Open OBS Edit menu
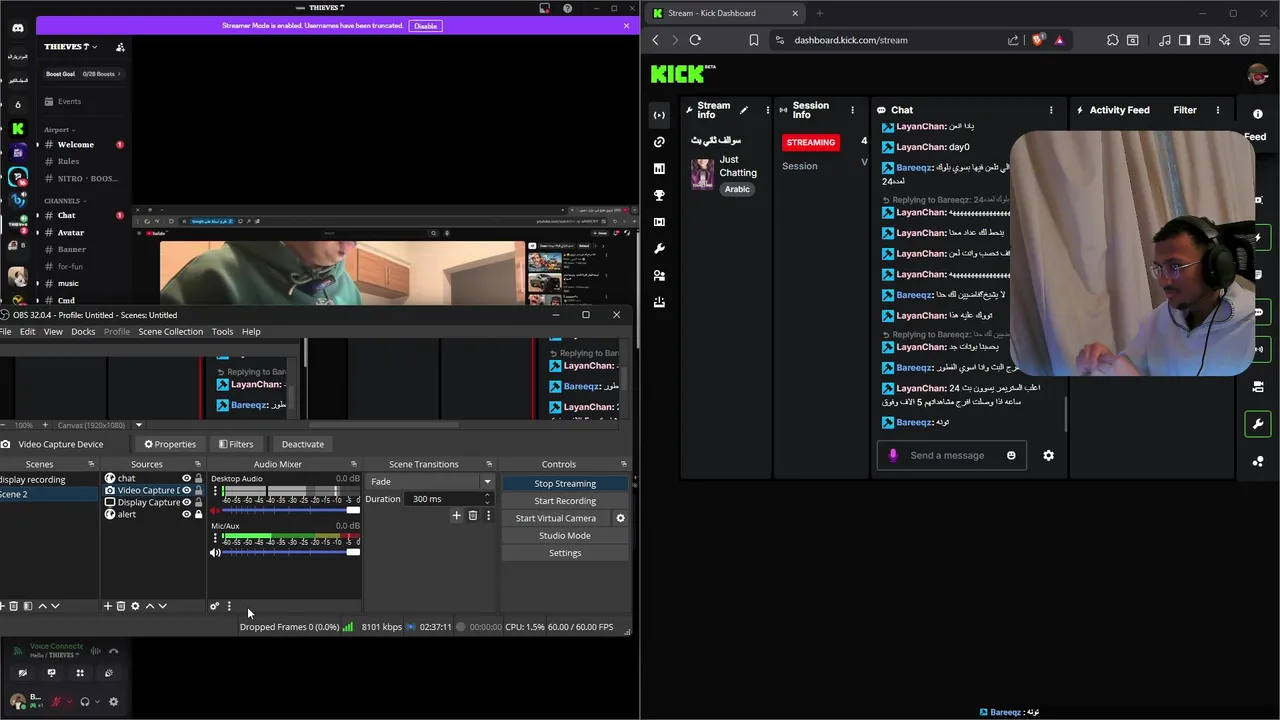This screenshot has width=1280, height=720. pos(27,332)
